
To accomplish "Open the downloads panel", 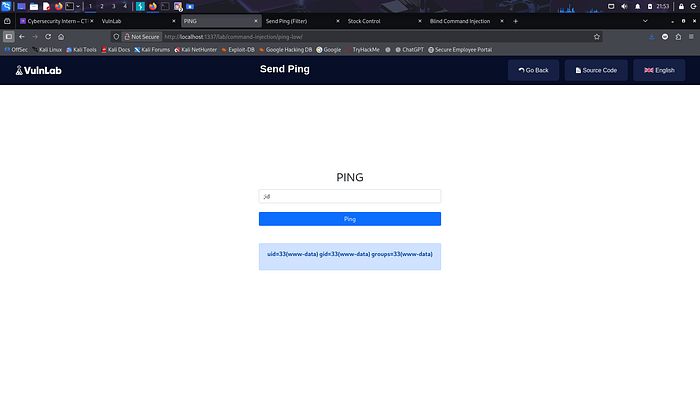I will pos(652,37).
